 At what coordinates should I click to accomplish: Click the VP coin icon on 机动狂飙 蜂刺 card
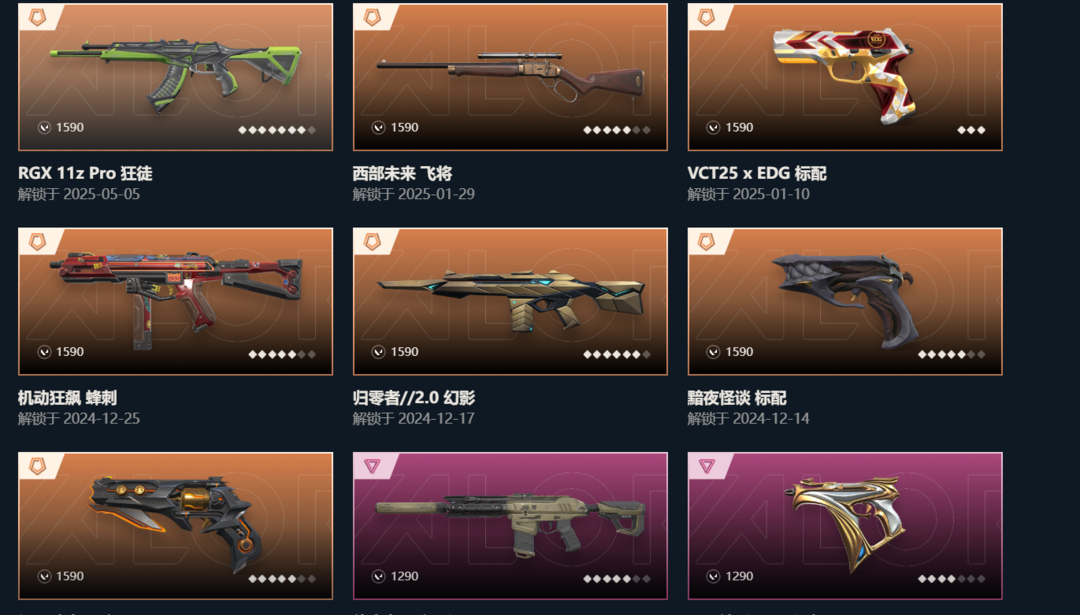click(44, 352)
